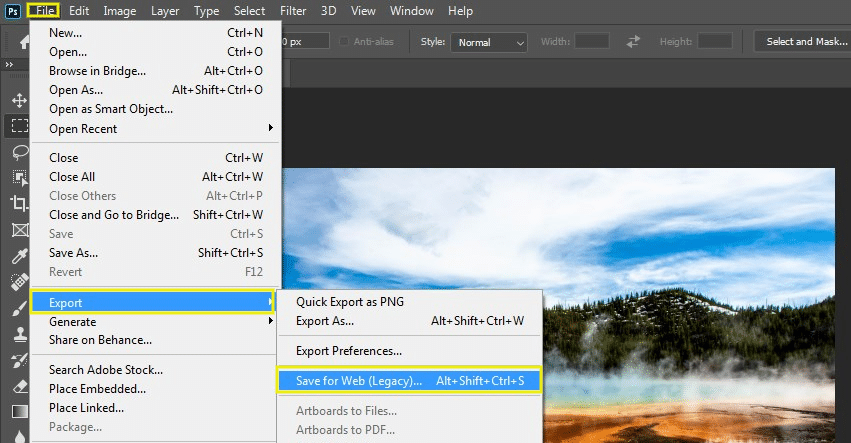Select the Lasso tool
This screenshot has height=443, width=851.
[x=20, y=152]
